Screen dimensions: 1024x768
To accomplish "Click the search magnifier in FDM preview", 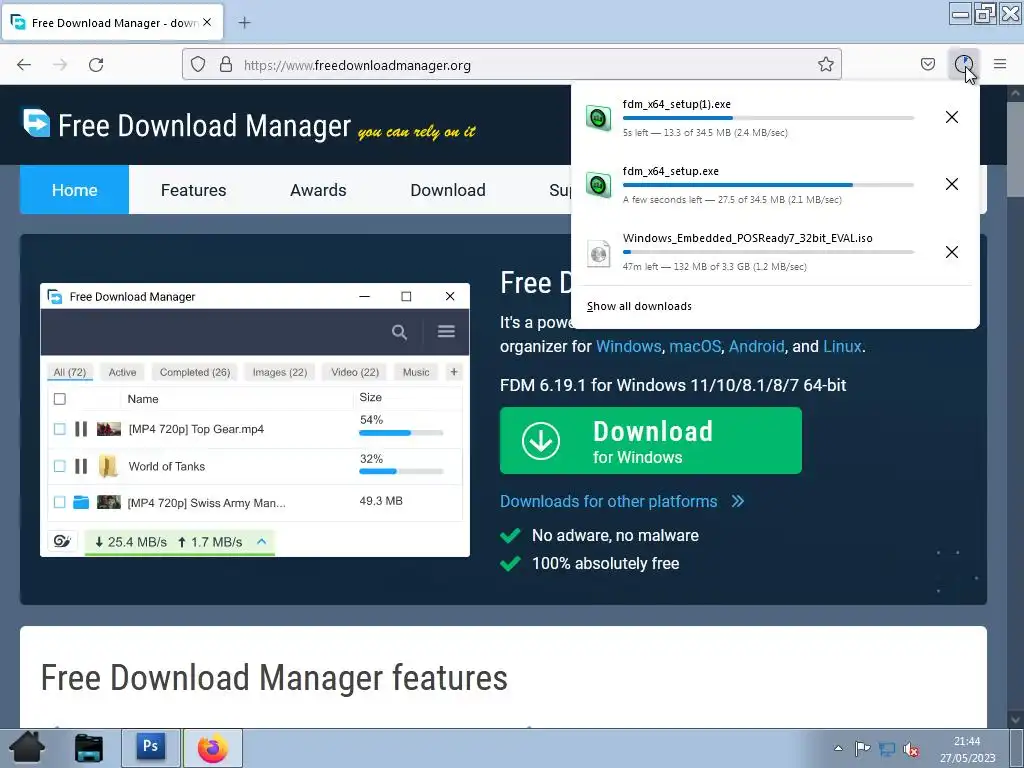I will 399,332.
